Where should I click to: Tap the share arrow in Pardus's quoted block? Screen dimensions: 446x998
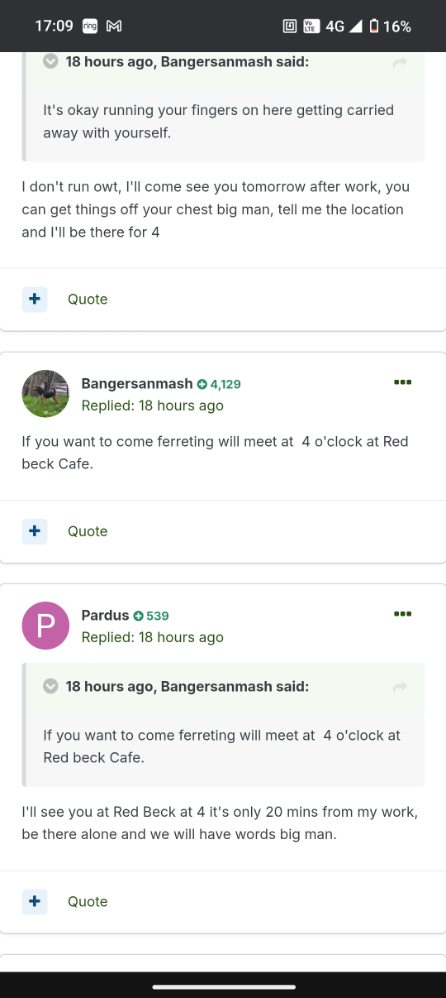(x=400, y=687)
